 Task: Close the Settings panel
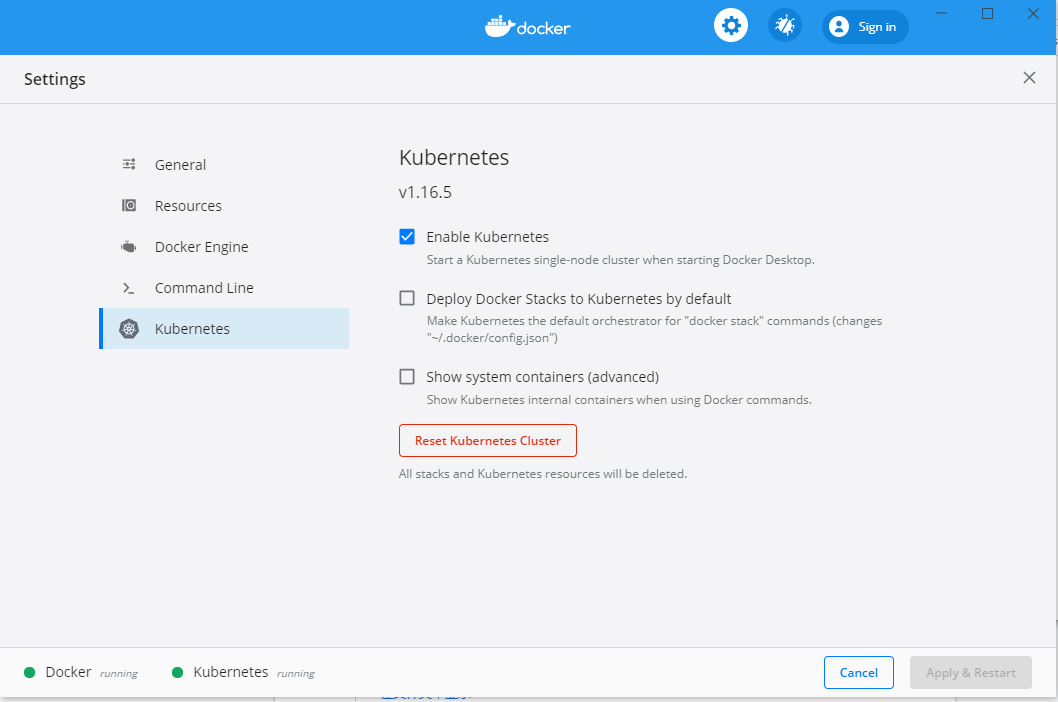pos(1029,78)
